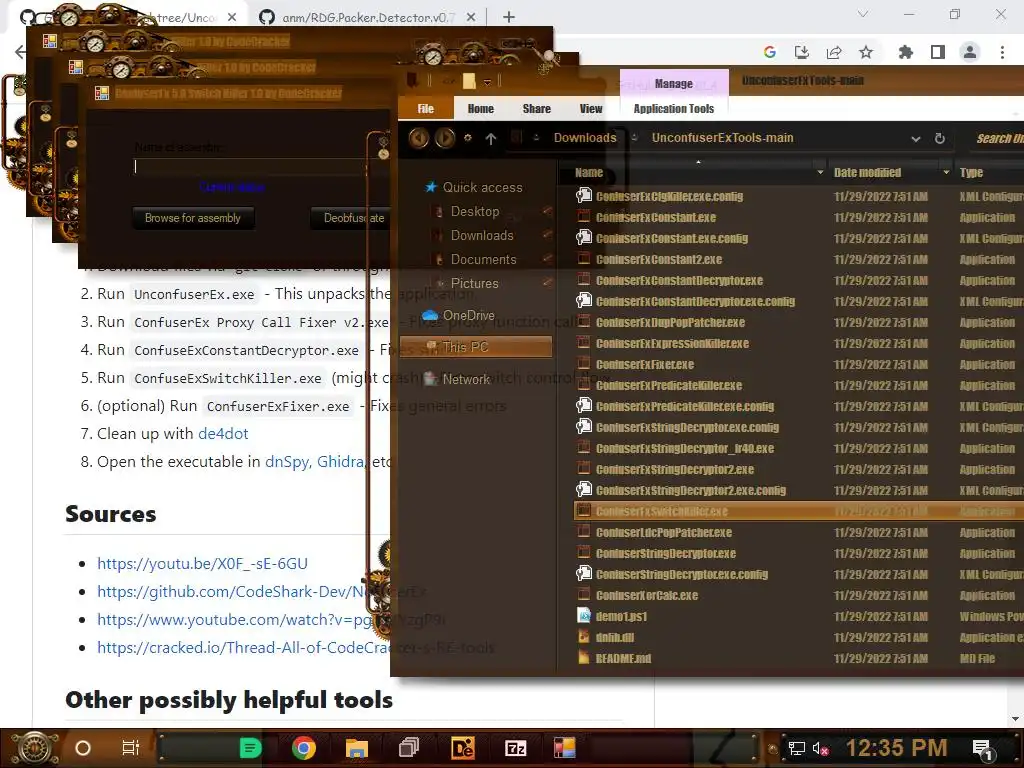Screen dimensions: 1024x768
Task: Open the Share ribbon tab
Action: [x=537, y=108]
